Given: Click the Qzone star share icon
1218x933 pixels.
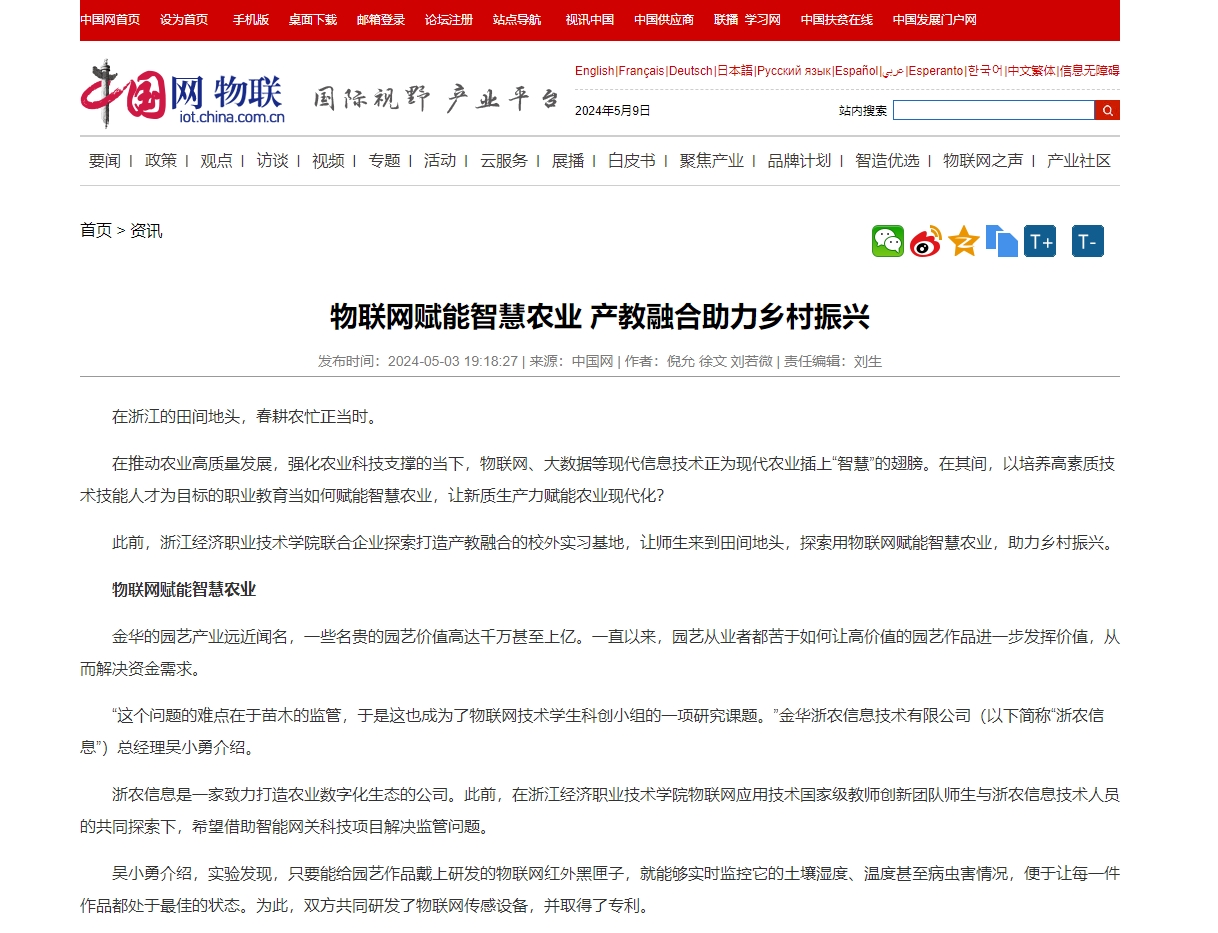Looking at the screenshot, I should (964, 241).
